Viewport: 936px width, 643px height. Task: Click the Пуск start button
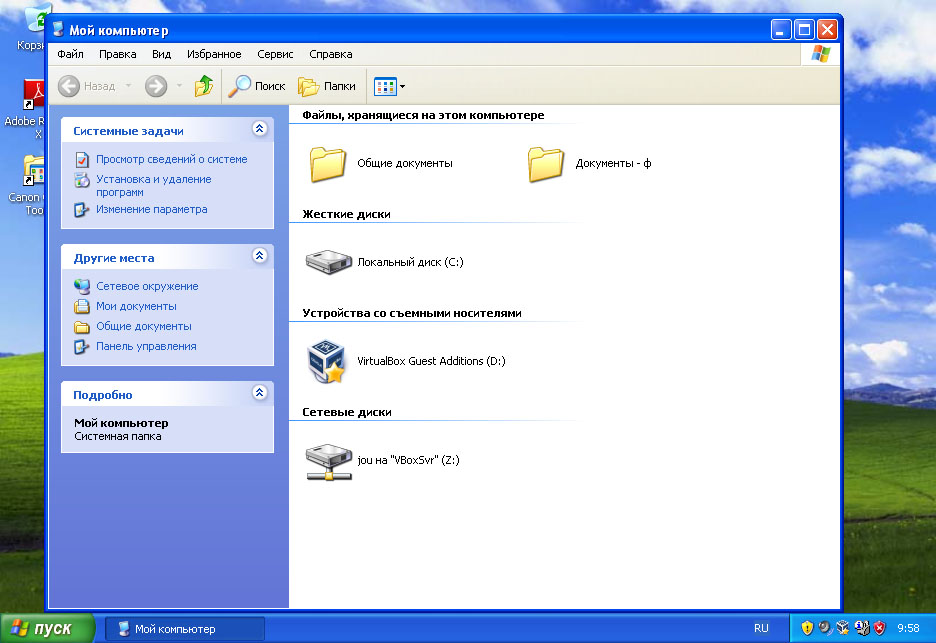pyautogui.click(x=48, y=629)
